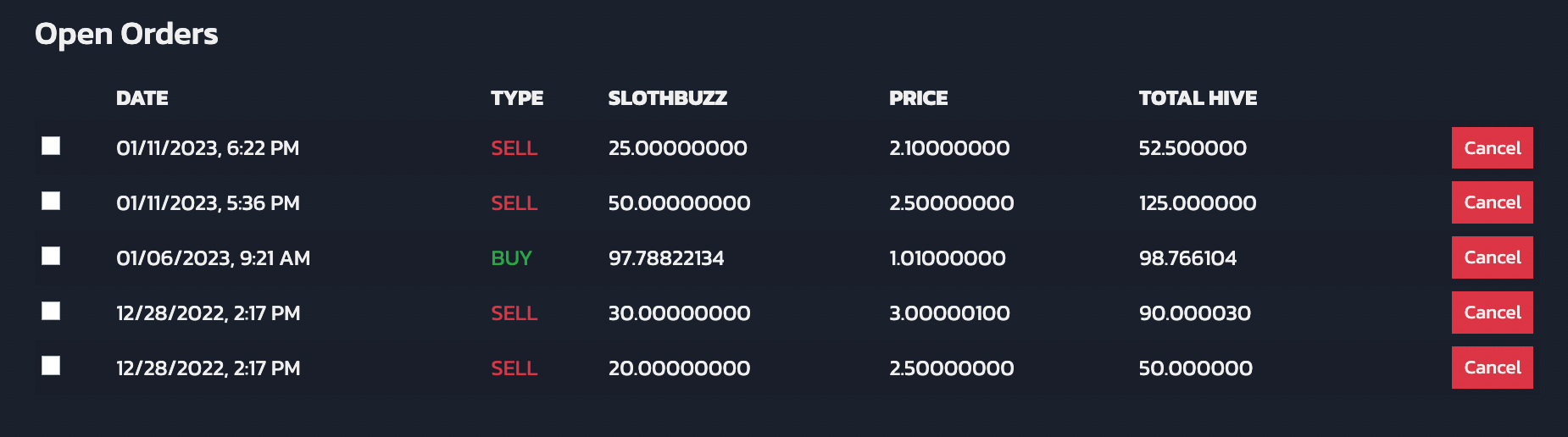The image size is (1568, 437).
Task: Check the box for the 6:22 PM sell order
Action: (x=51, y=146)
